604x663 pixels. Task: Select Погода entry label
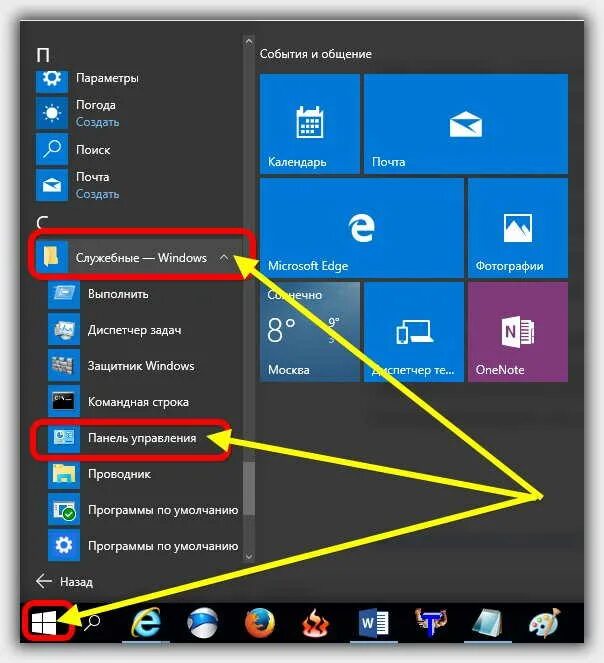point(96,105)
